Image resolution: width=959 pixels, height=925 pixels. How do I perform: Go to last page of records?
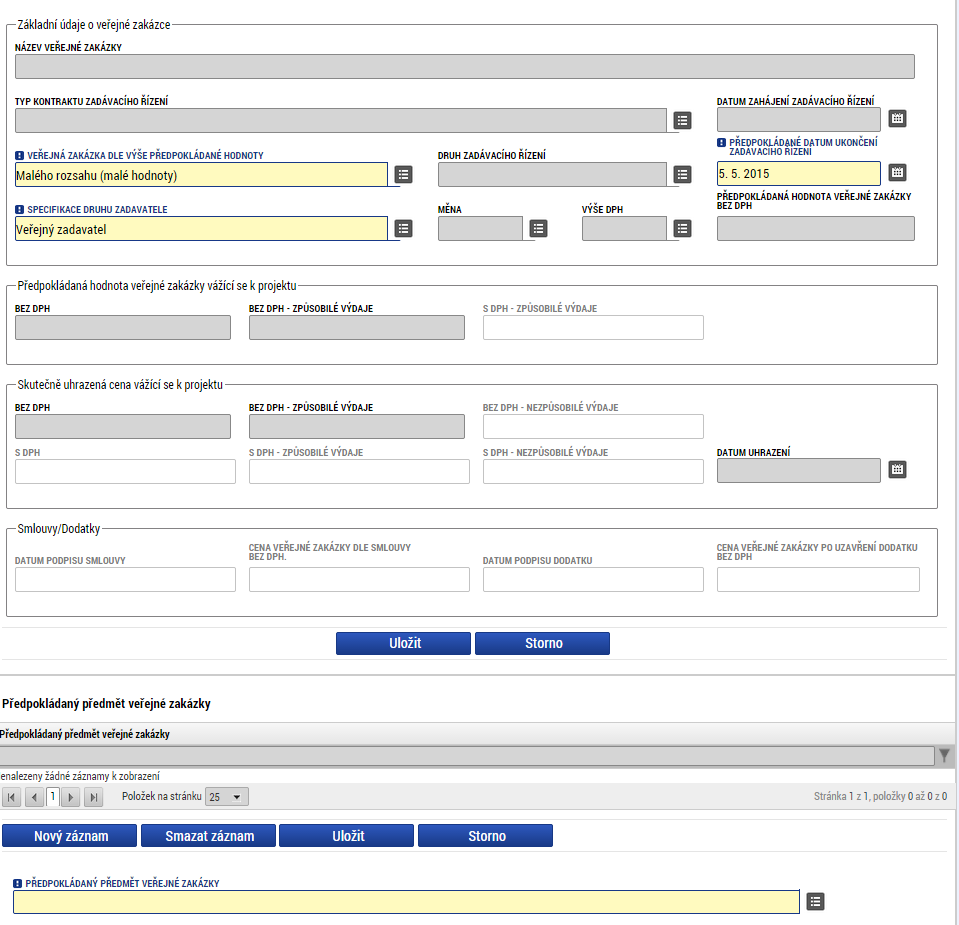click(x=94, y=797)
